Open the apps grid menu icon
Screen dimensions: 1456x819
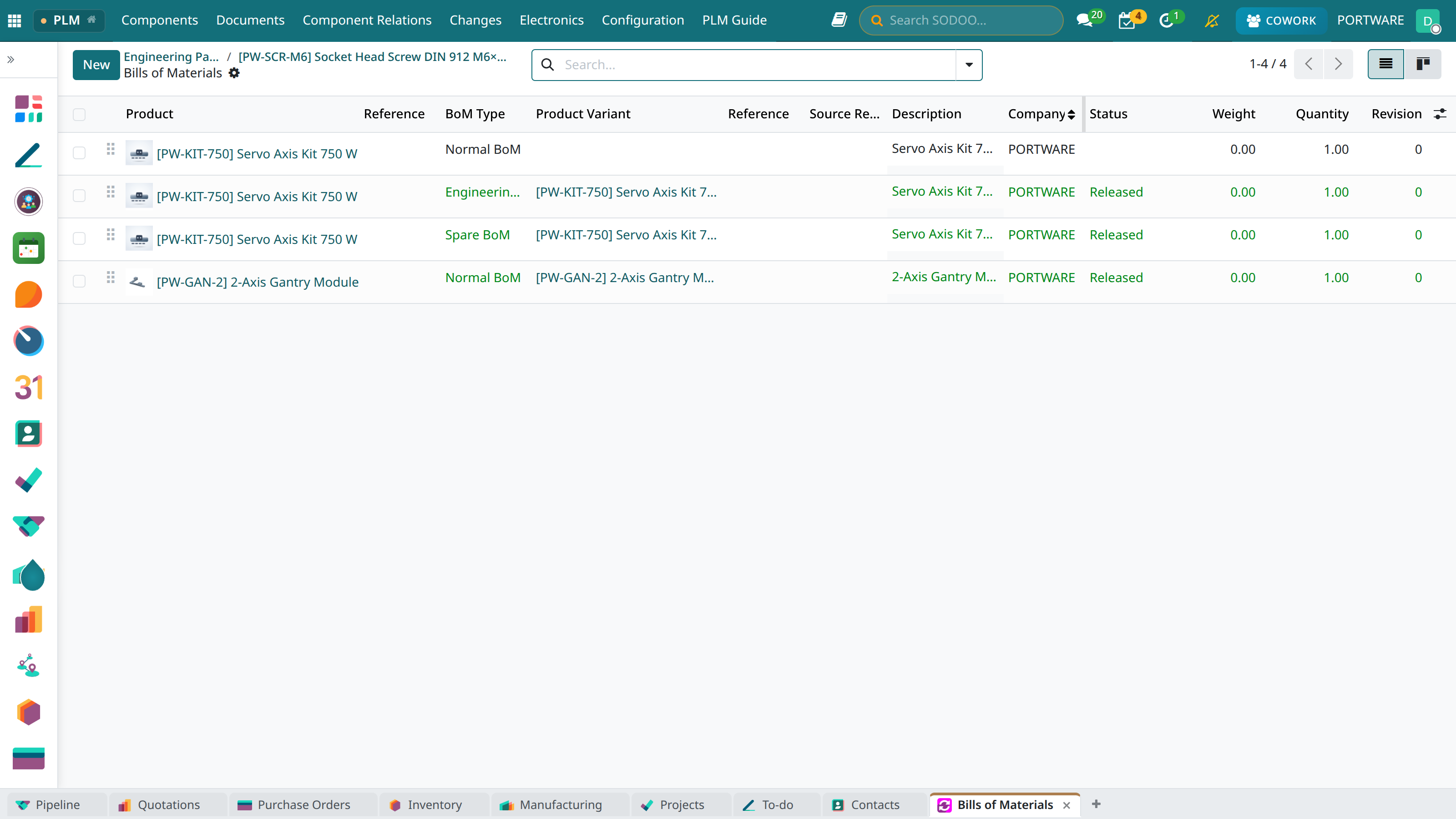(x=15, y=20)
